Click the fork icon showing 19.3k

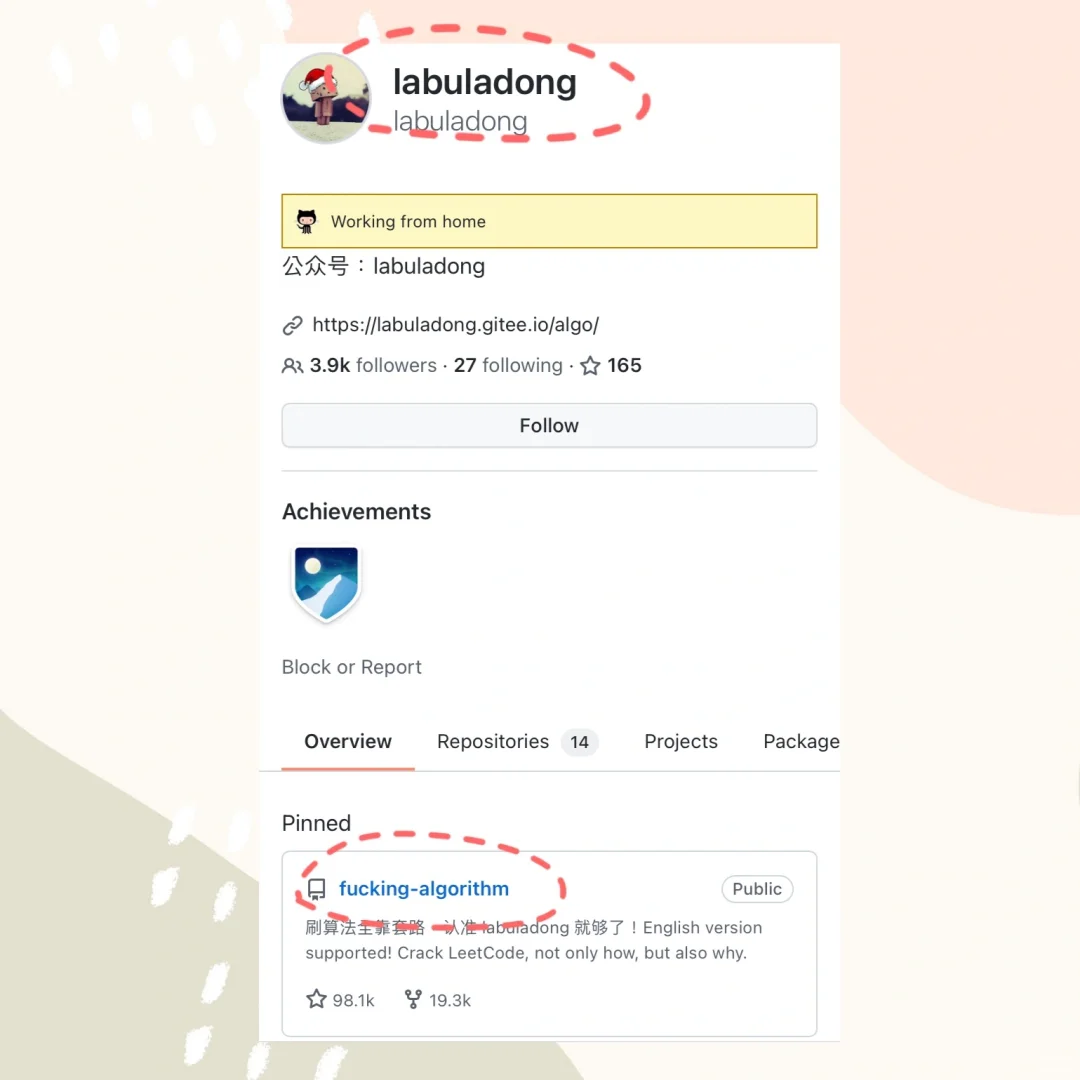pos(413,999)
